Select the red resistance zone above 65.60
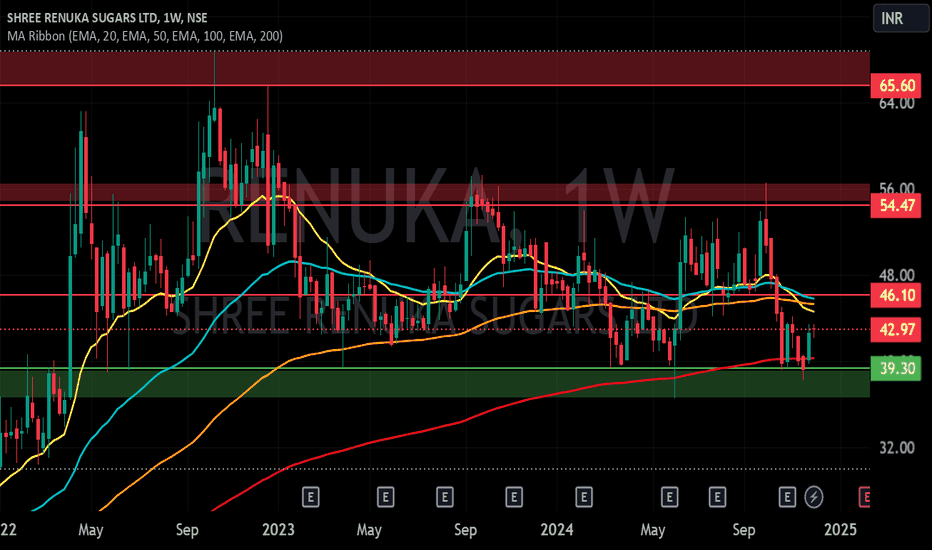This screenshot has width=932, height=550. click(x=434, y=68)
